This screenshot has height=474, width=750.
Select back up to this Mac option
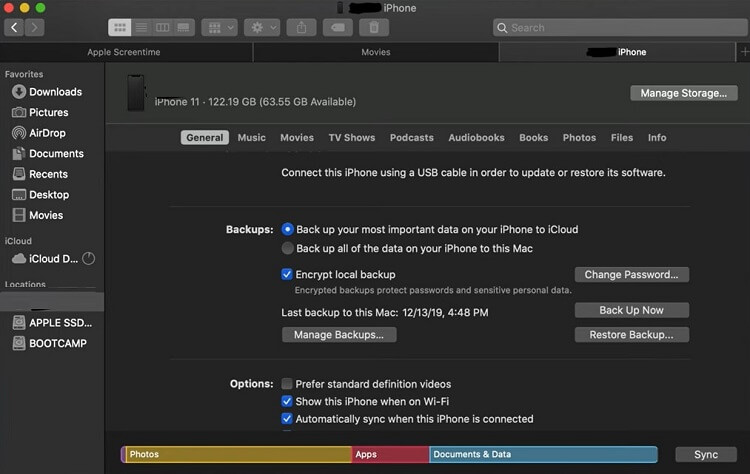click(288, 248)
